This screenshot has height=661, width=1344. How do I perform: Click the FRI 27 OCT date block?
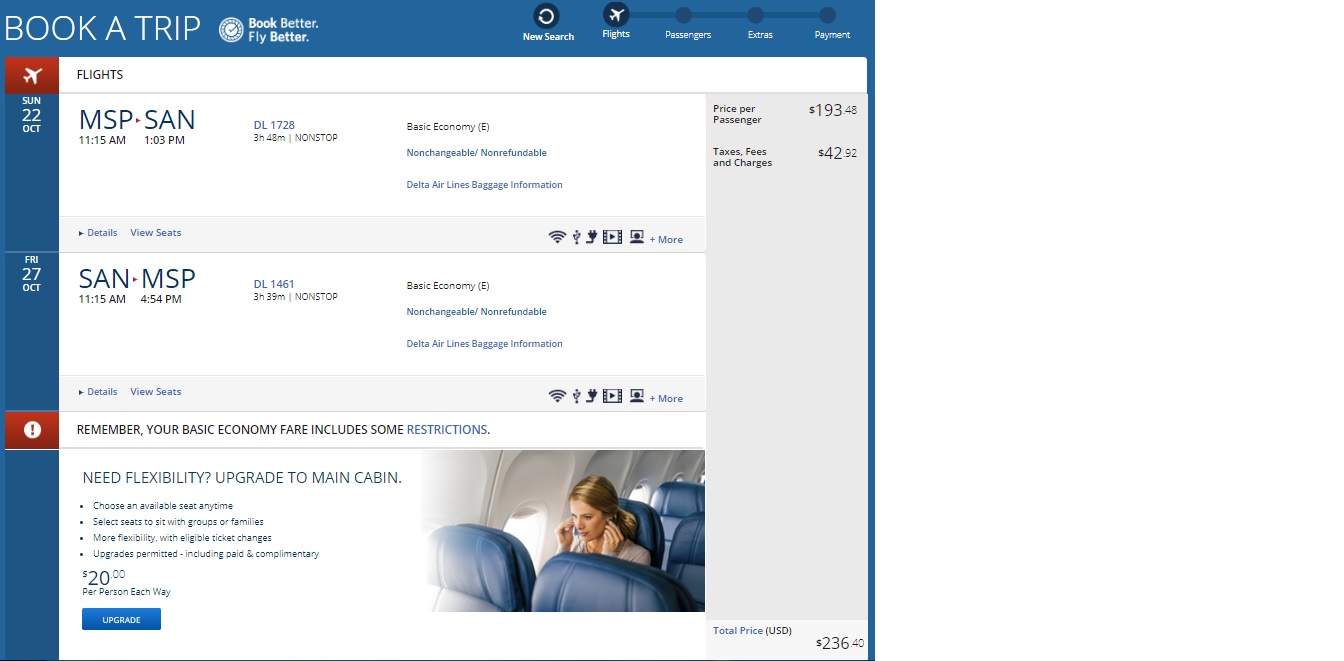tap(31, 274)
